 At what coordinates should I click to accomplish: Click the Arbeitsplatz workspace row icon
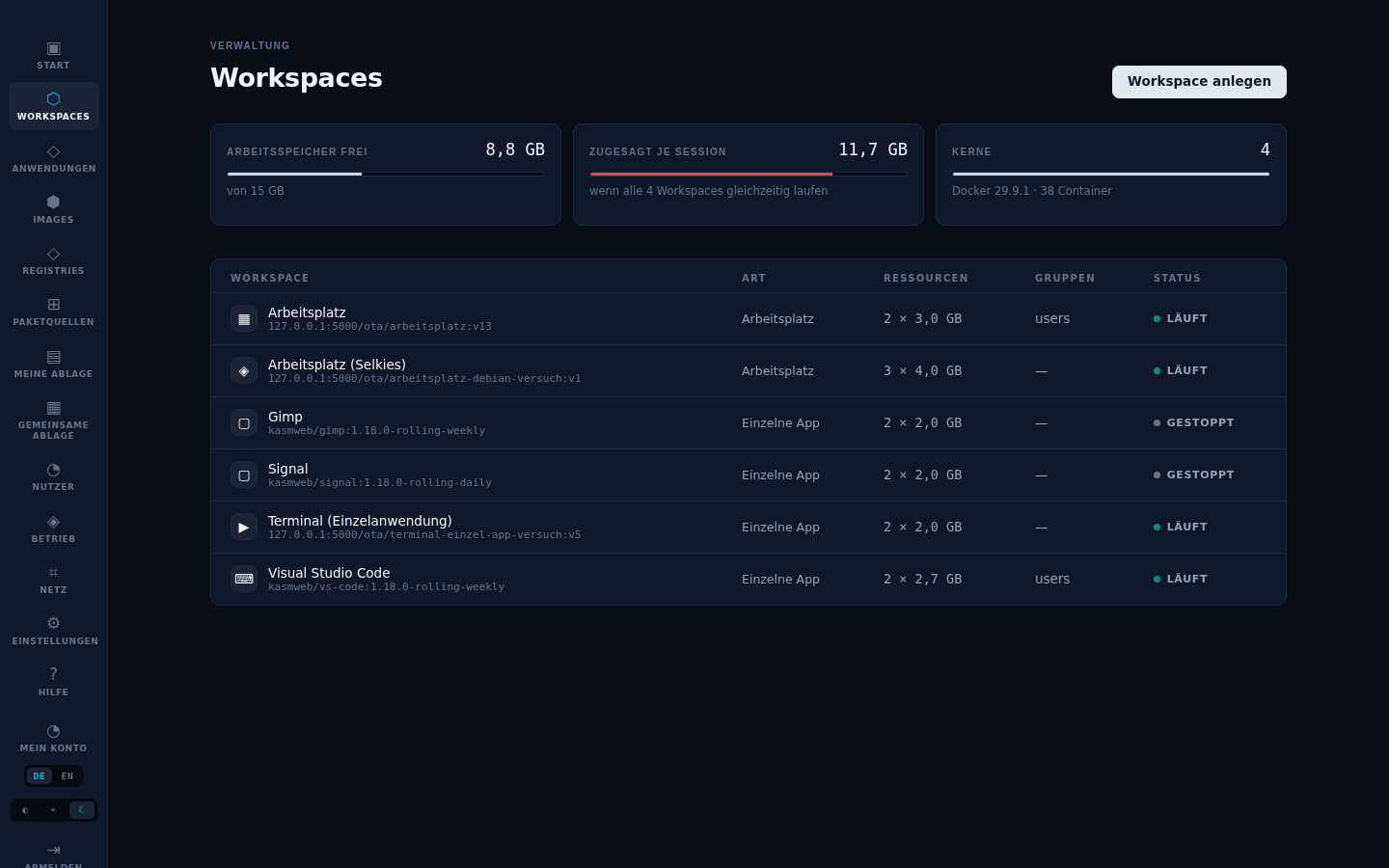(x=244, y=318)
